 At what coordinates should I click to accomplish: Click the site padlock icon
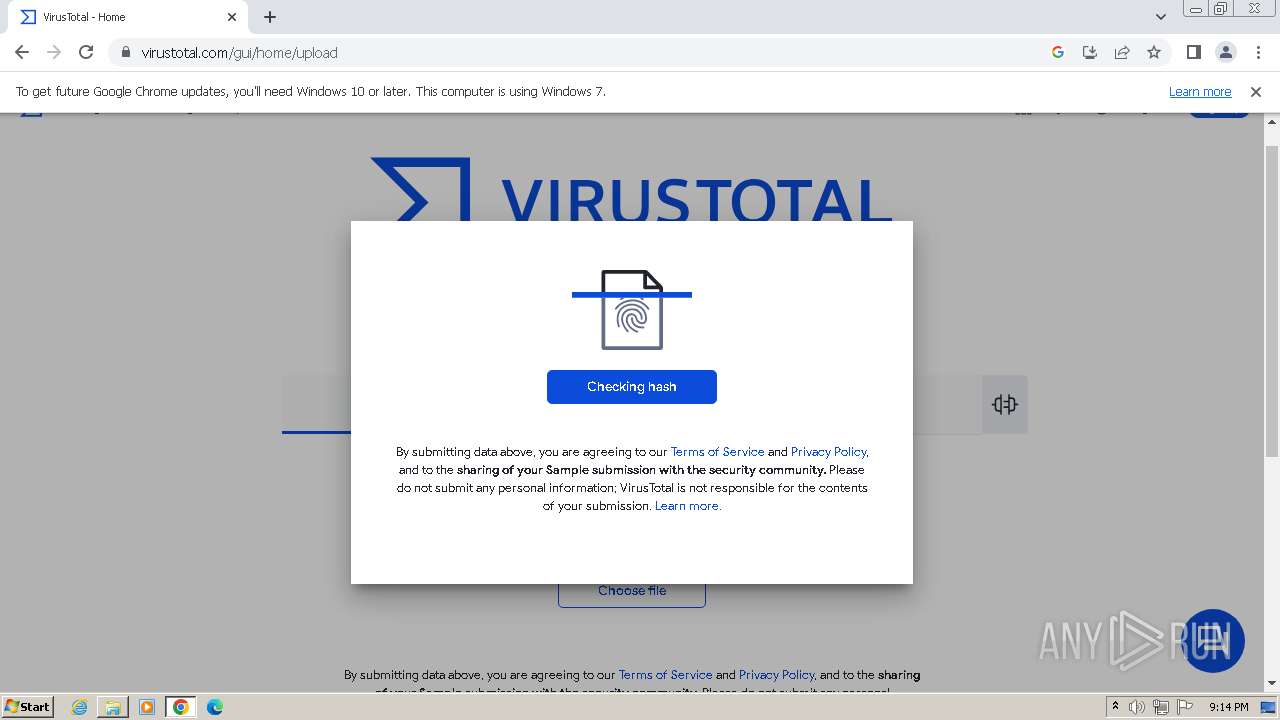point(126,53)
